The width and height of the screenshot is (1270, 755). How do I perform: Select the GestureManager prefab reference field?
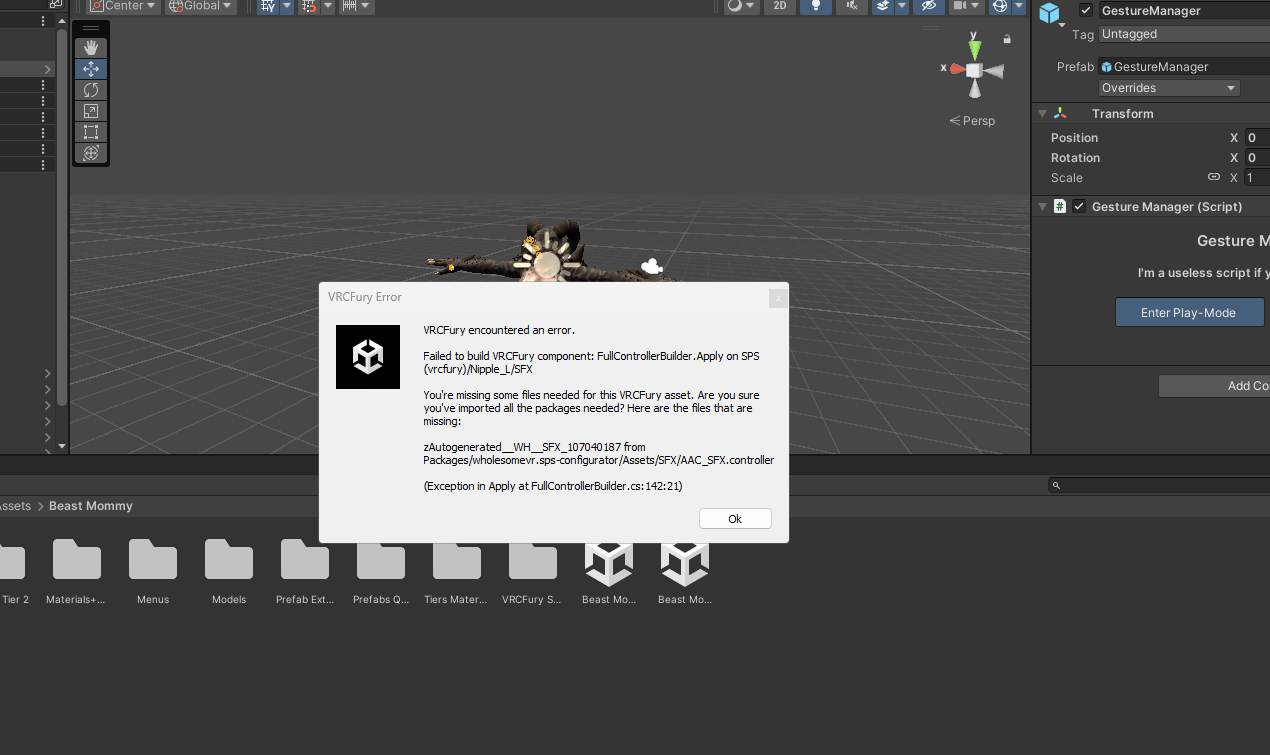(x=1184, y=67)
